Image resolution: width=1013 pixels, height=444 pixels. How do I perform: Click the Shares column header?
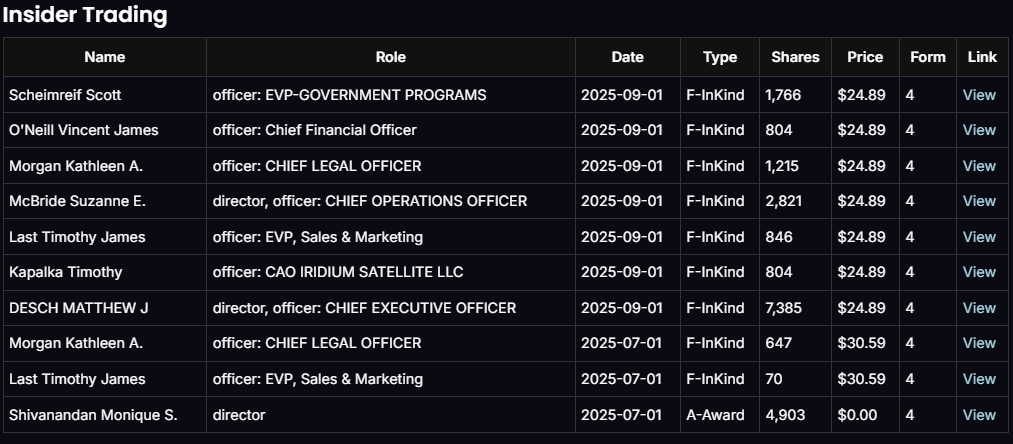795,57
